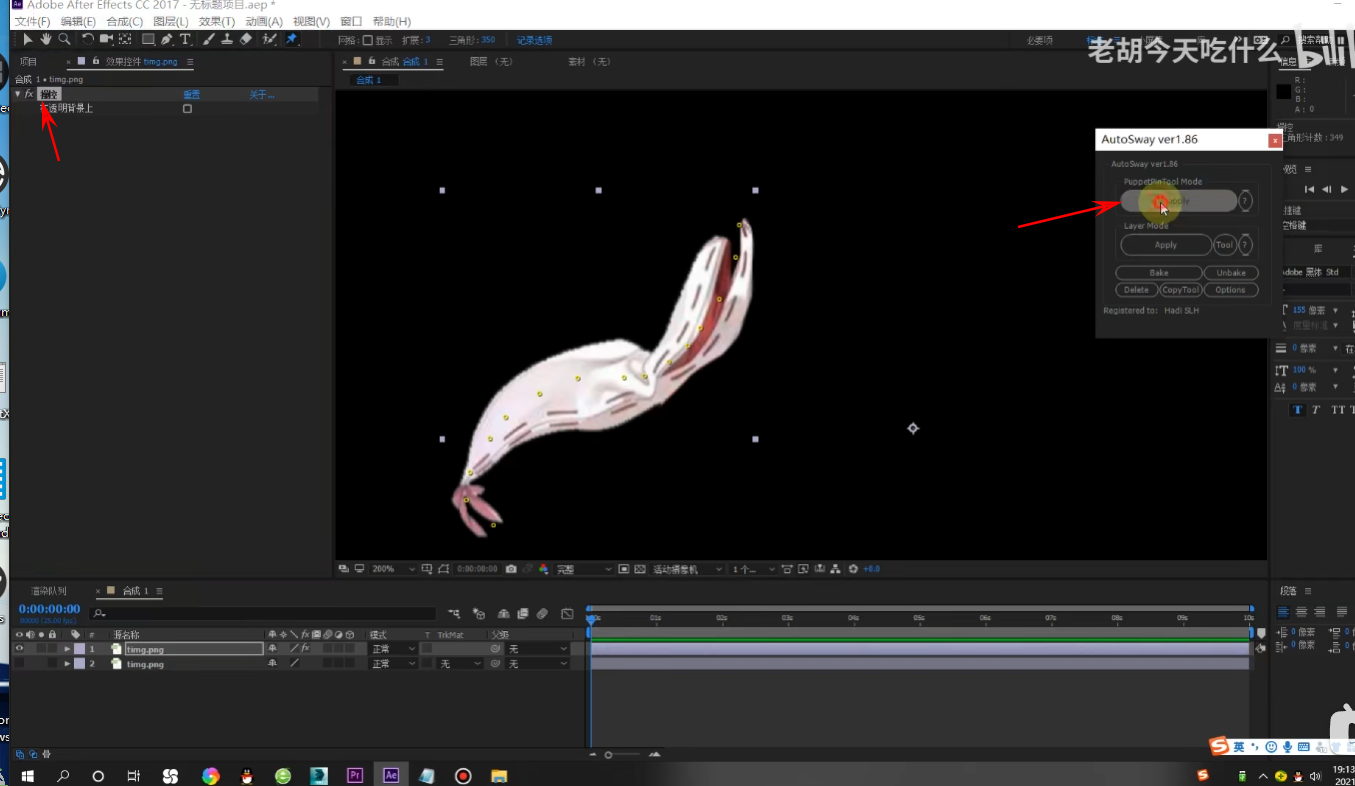This screenshot has width=1355, height=786.
Task: Click the timeline zoom slider handle
Action: point(608,755)
